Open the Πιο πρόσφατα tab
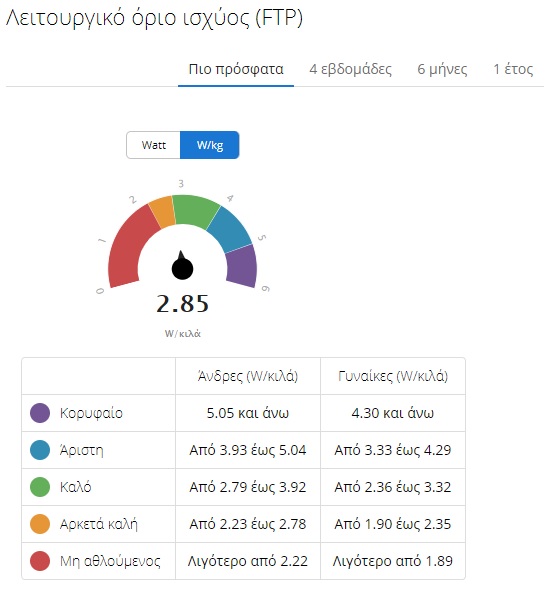The image size is (557, 590). tap(236, 70)
